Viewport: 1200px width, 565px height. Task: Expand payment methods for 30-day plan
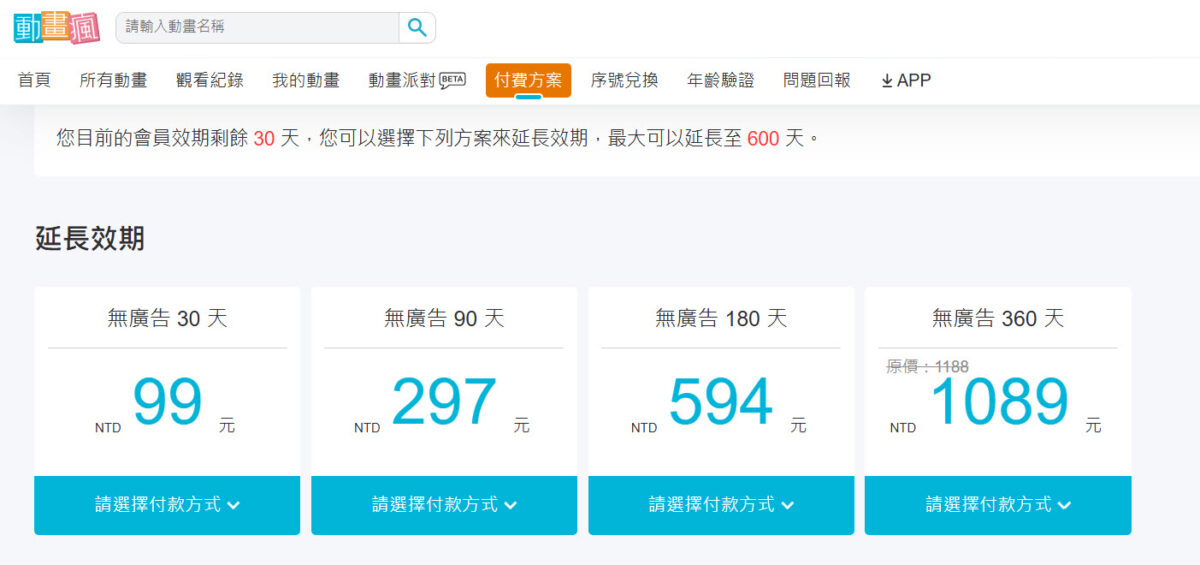(x=167, y=505)
